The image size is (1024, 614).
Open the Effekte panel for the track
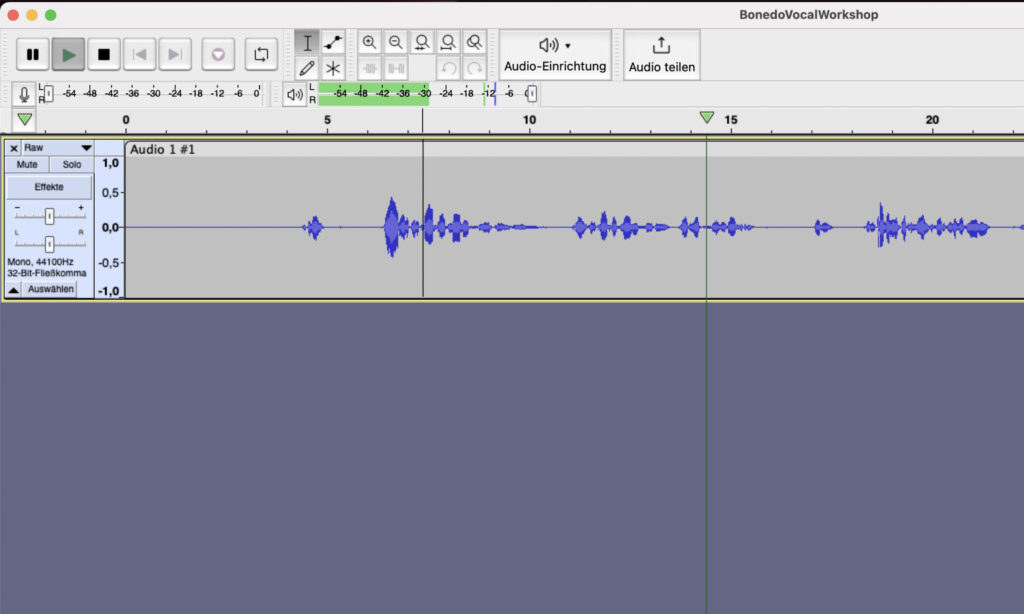tap(49, 187)
